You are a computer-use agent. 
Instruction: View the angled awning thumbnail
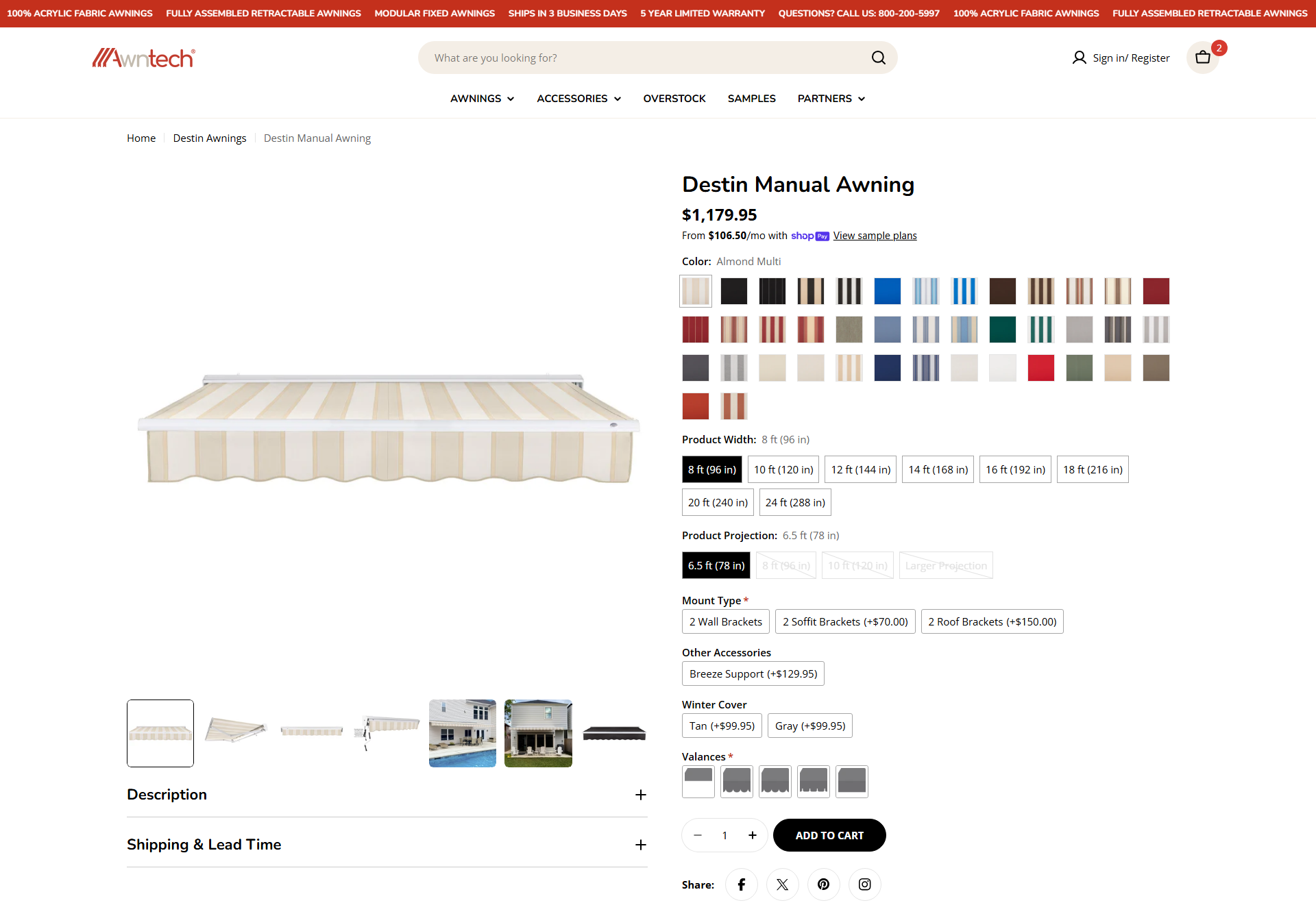pyautogui.click(x=236, y=733)
